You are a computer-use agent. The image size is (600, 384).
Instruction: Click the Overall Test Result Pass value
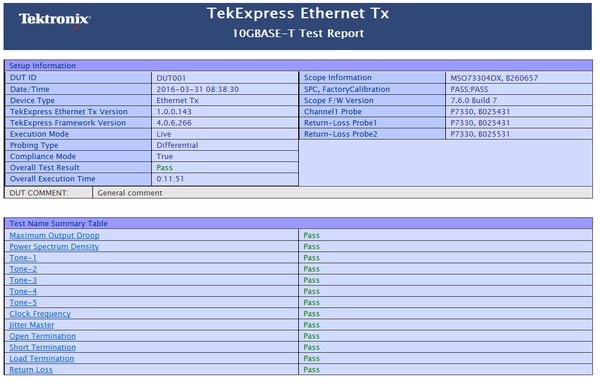(165, 168)
